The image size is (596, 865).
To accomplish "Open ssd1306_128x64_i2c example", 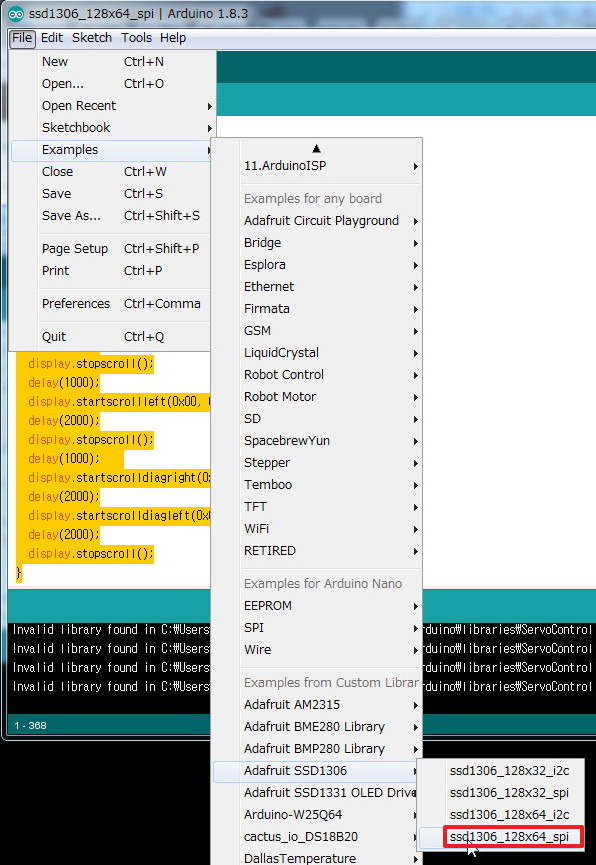I will [x=501, y=815].
